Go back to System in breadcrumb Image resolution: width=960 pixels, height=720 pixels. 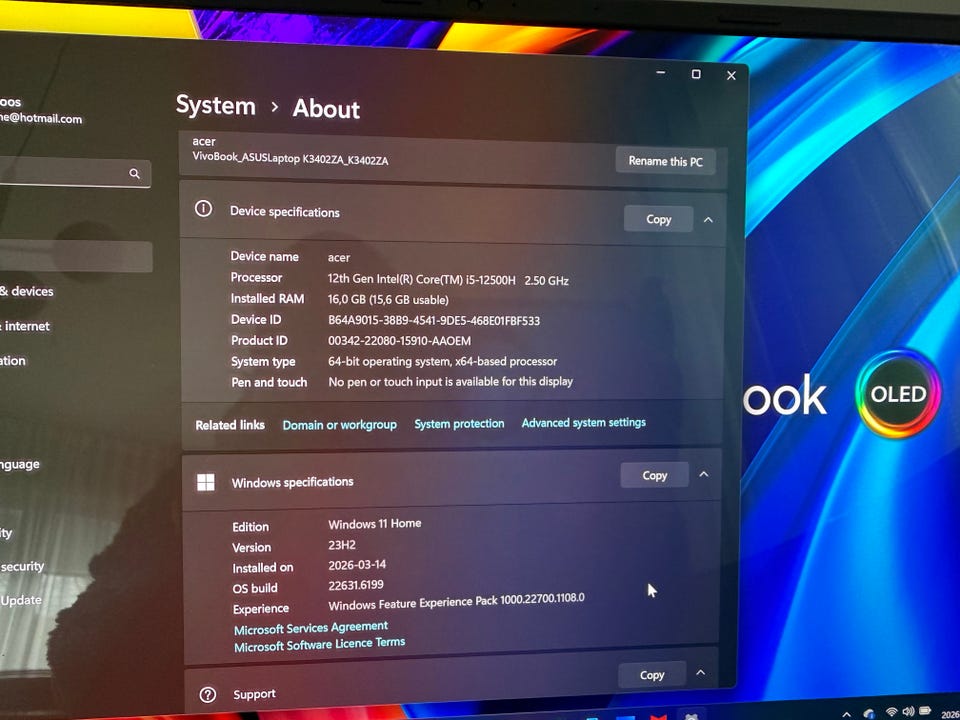point(216,105)
